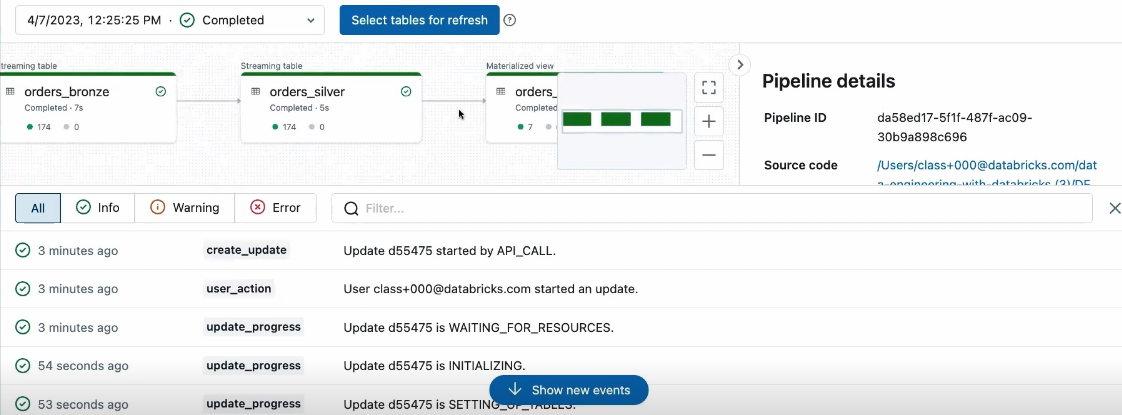Click the Show new events button
Viewport: 1122px width, 415px height.
click(x=569, y=390)
